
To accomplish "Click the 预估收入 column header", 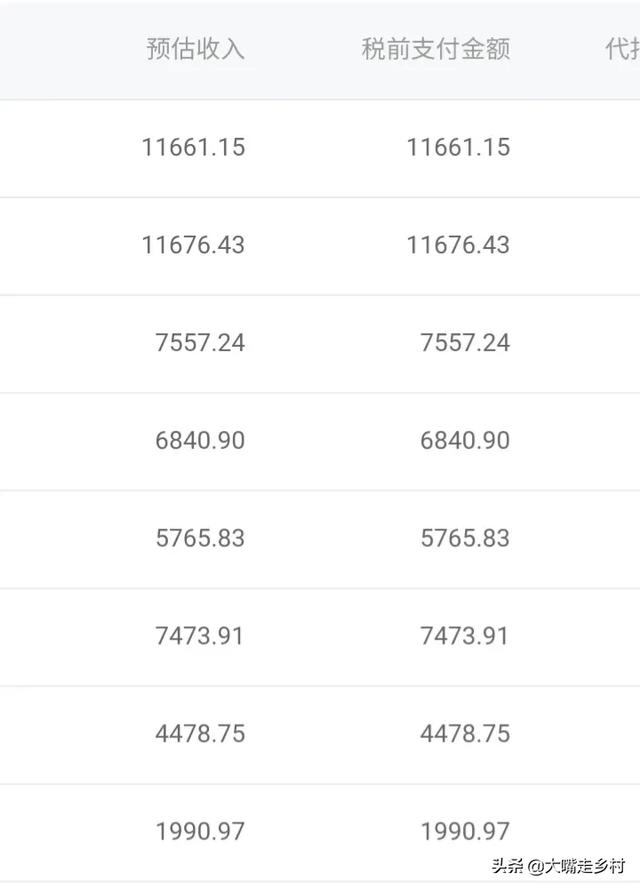I will 196,49.
